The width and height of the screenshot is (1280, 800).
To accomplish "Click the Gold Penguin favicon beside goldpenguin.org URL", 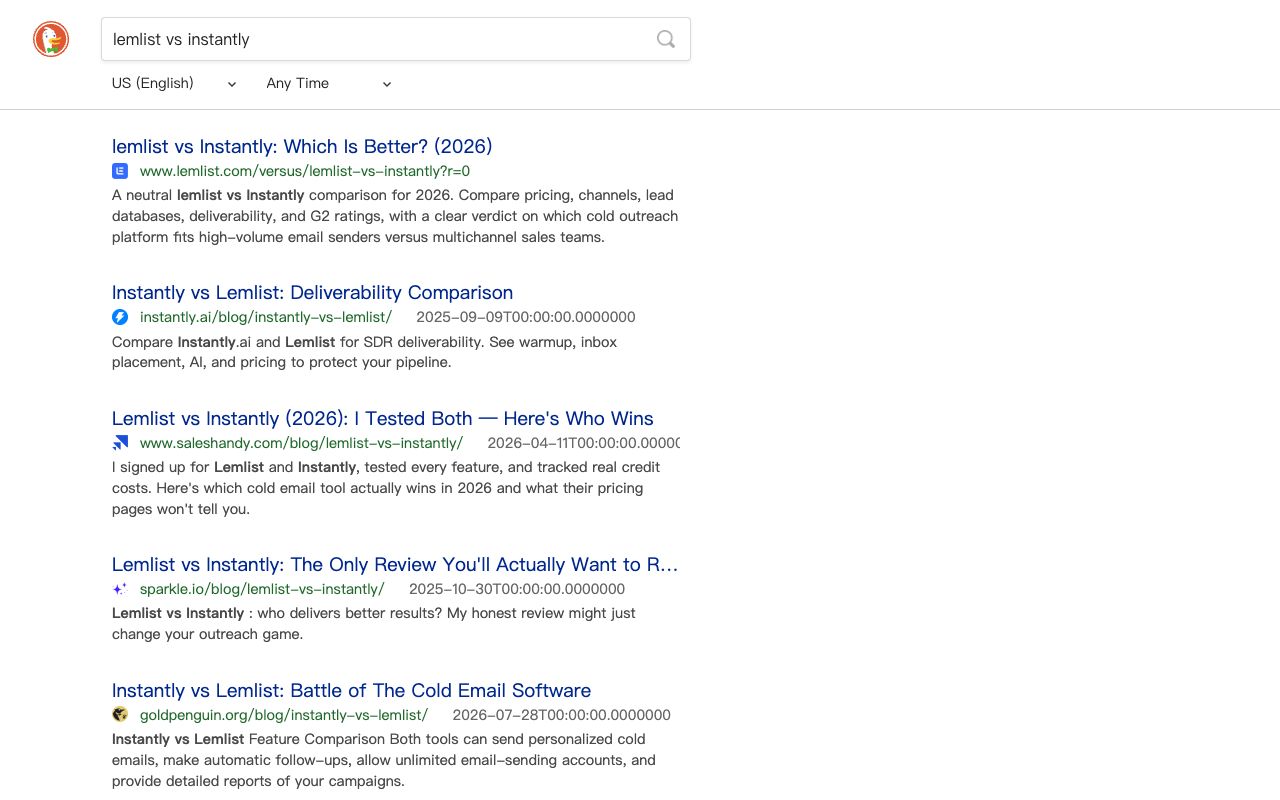I will [120, 715].
